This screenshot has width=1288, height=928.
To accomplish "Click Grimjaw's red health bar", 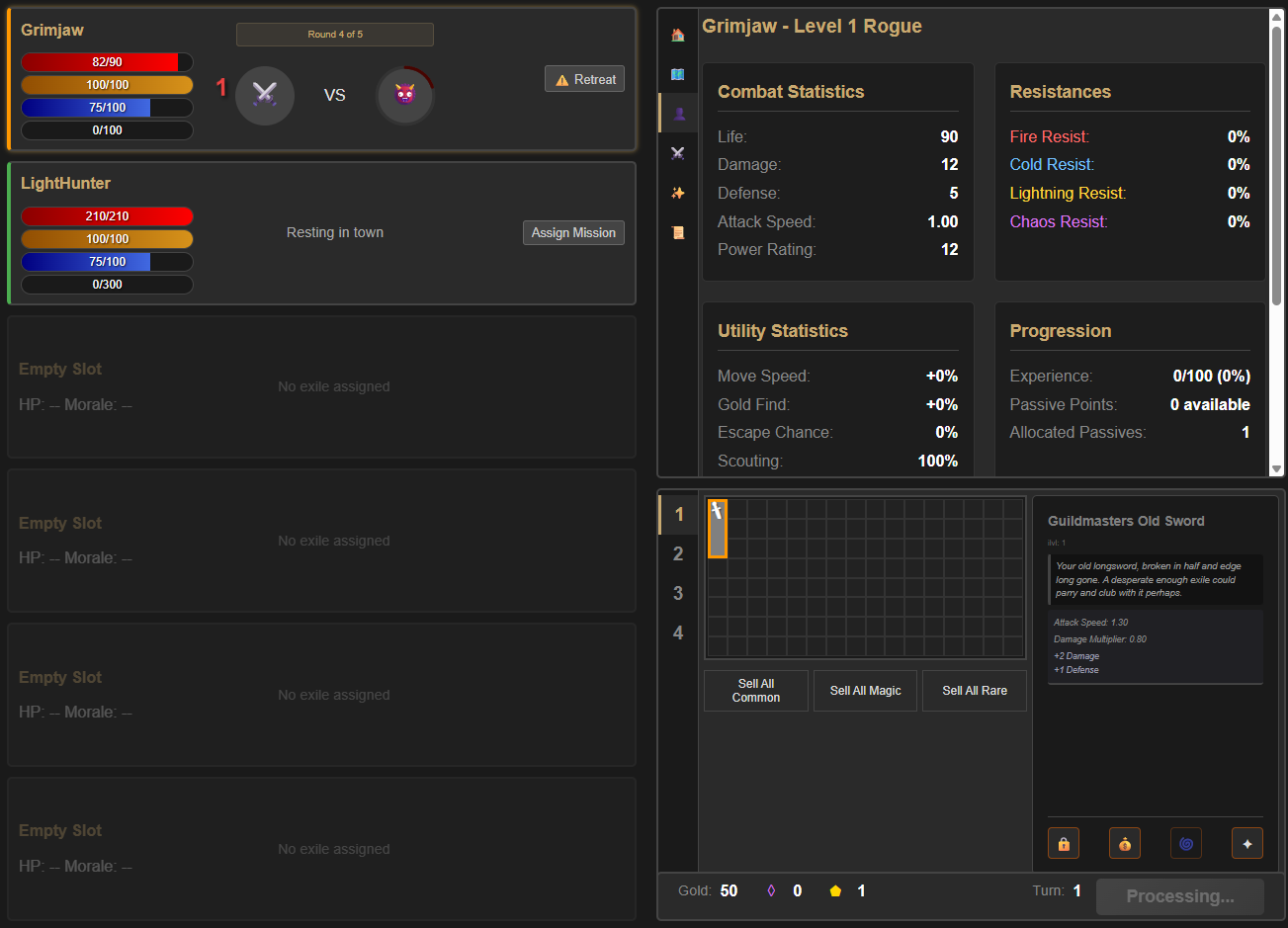I will click(107, 62).
